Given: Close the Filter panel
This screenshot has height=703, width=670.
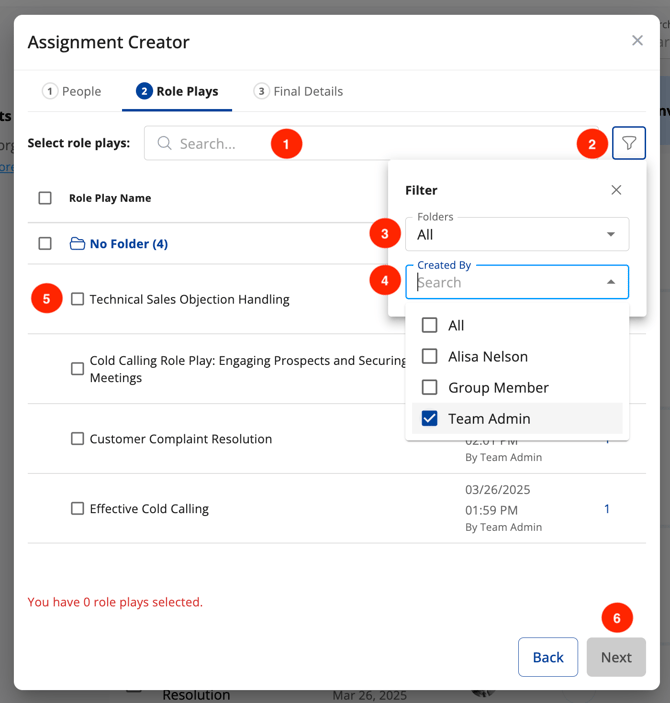Looking at the screenshot, I should [616, 190].
